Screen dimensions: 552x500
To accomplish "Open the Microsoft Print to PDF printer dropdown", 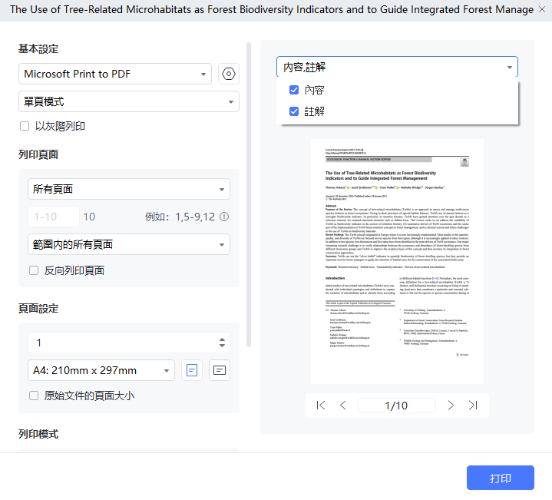I will point(115,74).
